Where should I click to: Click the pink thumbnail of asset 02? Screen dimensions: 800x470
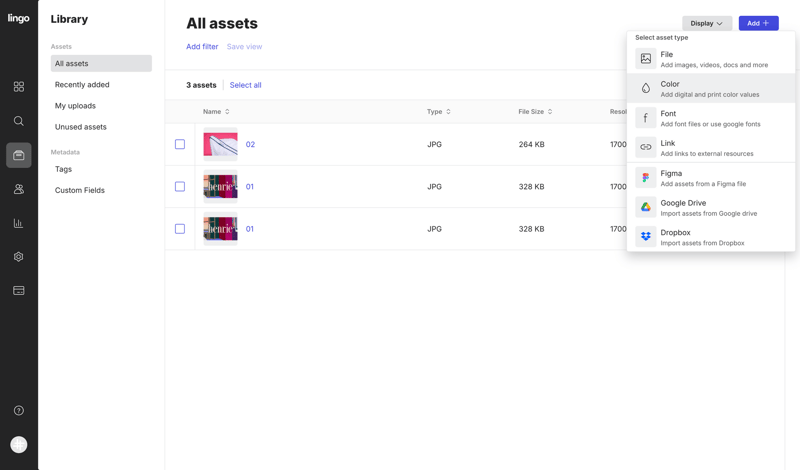(220, 144)
